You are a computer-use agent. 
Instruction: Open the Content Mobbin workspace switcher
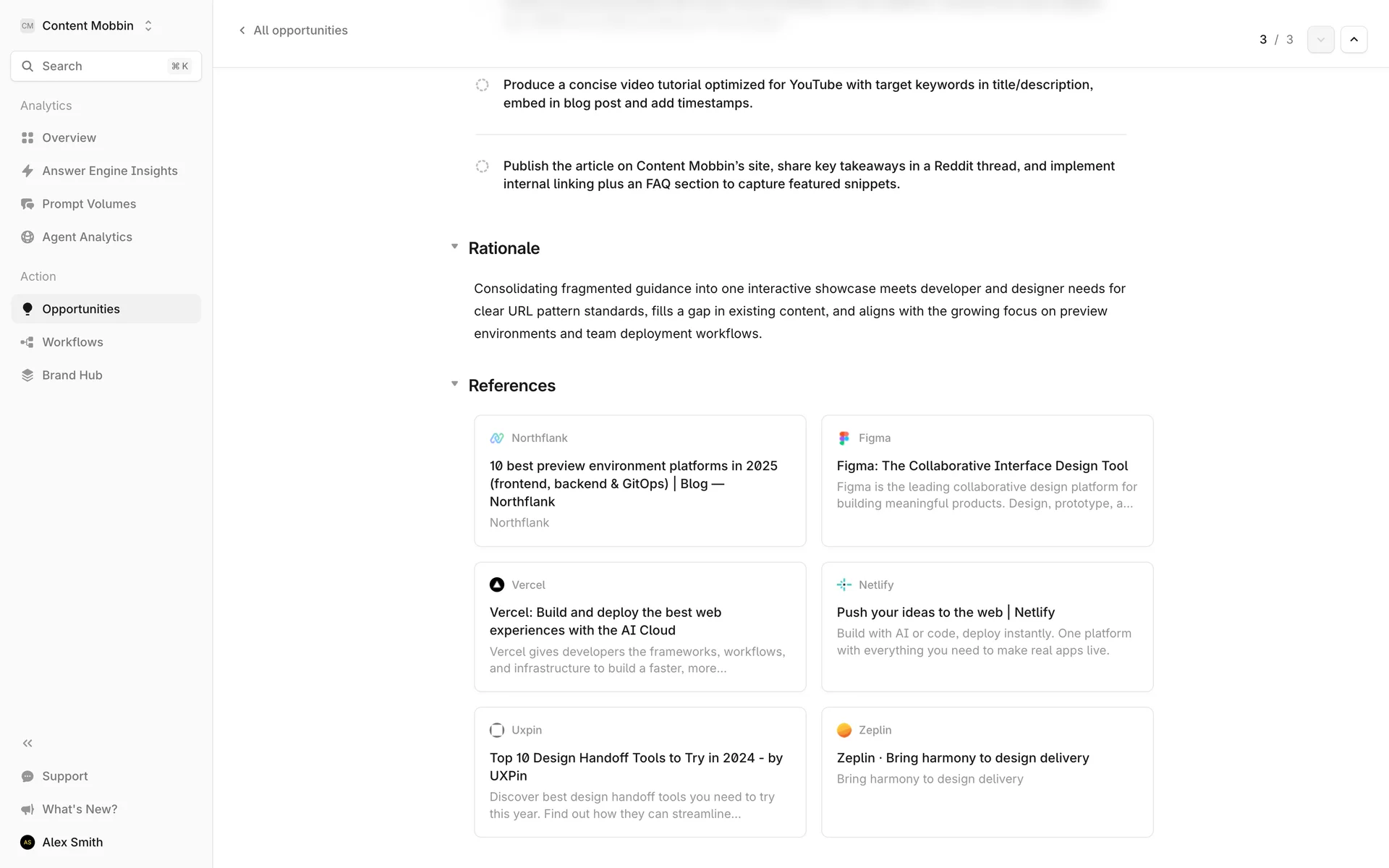click(x=87, y=26)
